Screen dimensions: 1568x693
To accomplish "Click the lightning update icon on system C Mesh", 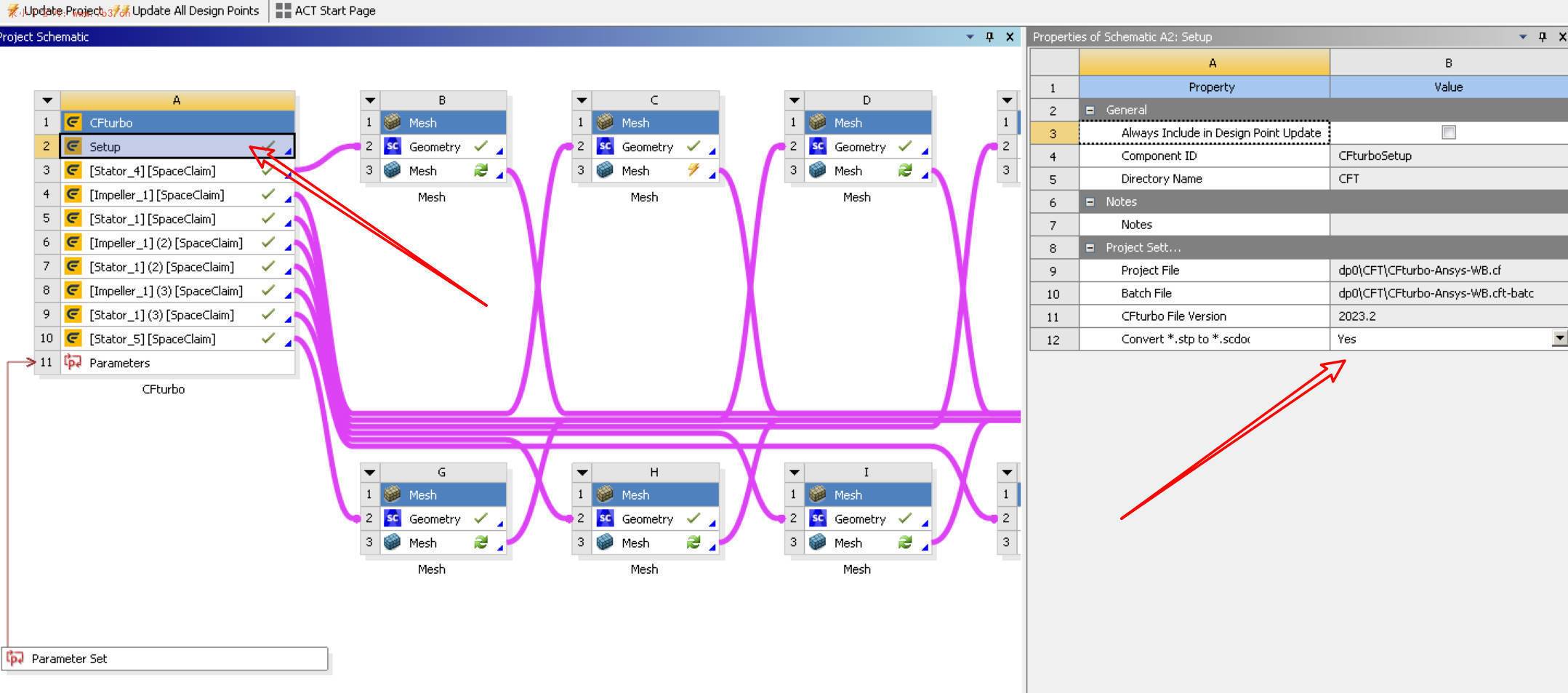I will point(693,170).
